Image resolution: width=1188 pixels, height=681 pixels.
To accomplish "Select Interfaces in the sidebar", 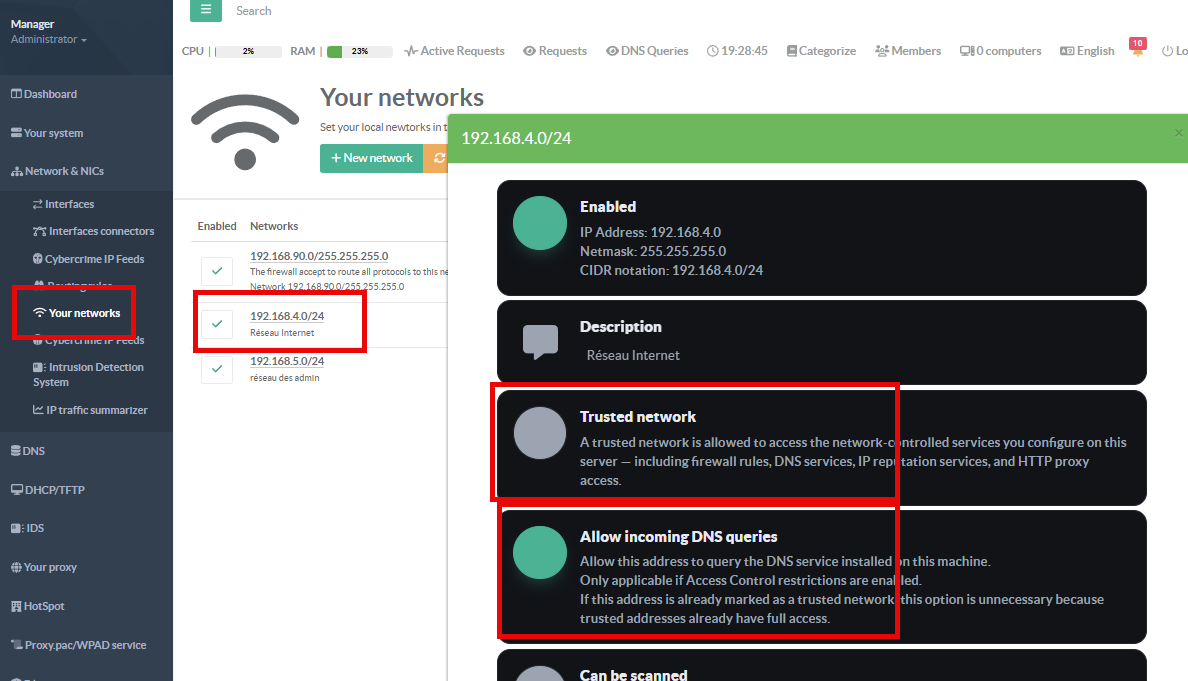I will point(69,204).
